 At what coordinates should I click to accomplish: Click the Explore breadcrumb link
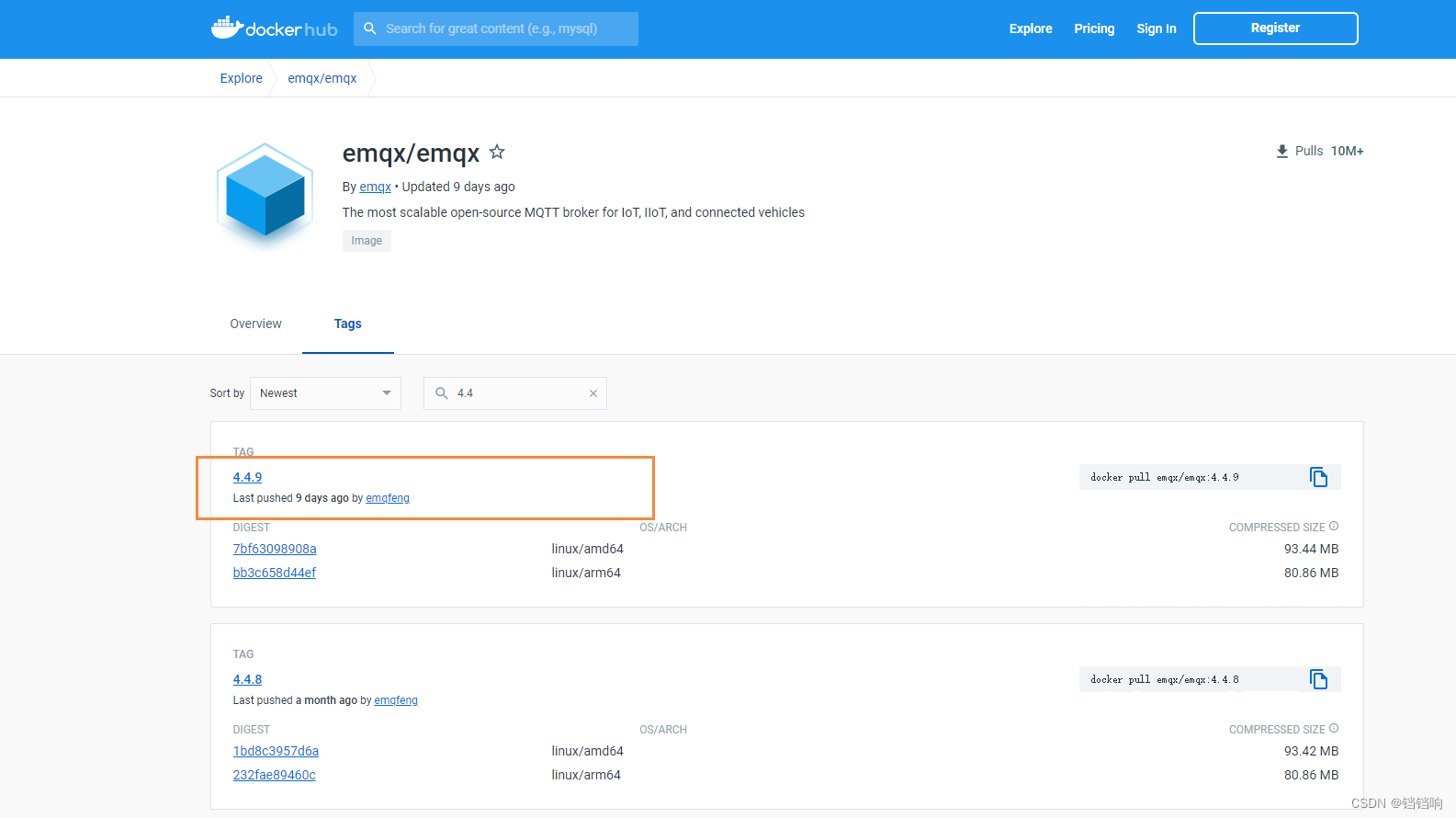[x=242, y=78]
